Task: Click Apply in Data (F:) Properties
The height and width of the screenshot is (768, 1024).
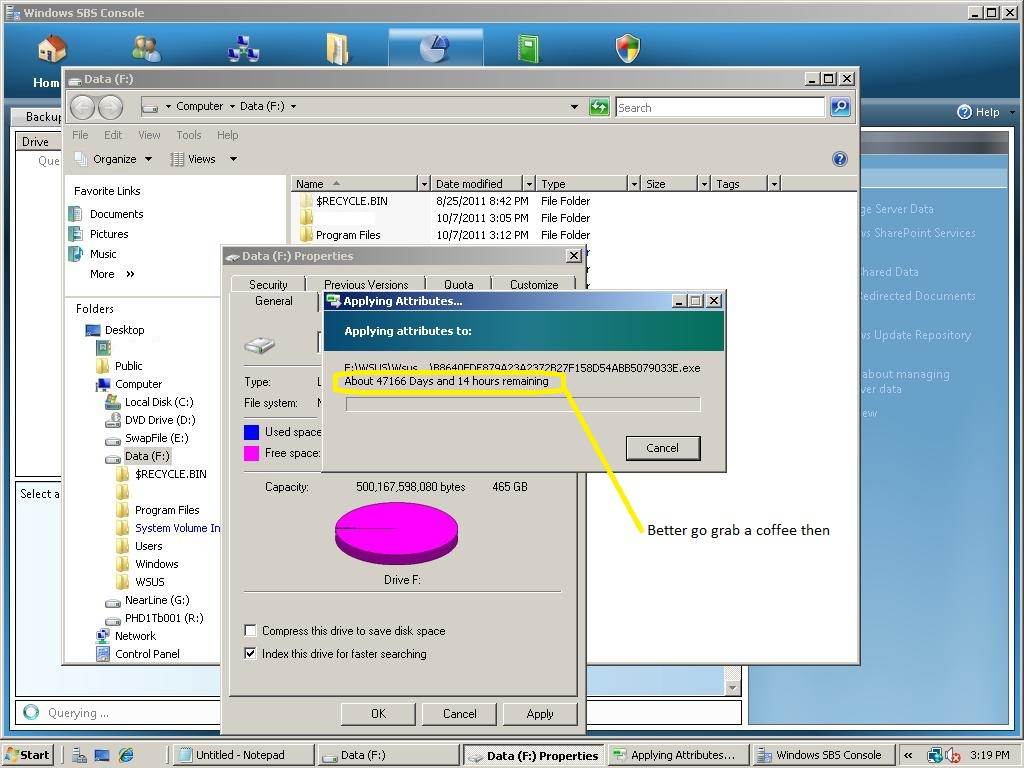Action: 539,713
